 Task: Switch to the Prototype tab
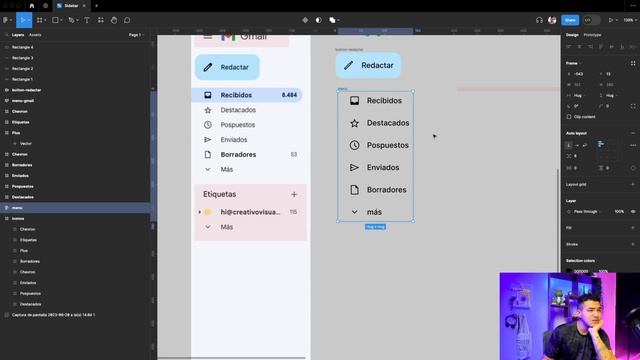click(592, 35)
